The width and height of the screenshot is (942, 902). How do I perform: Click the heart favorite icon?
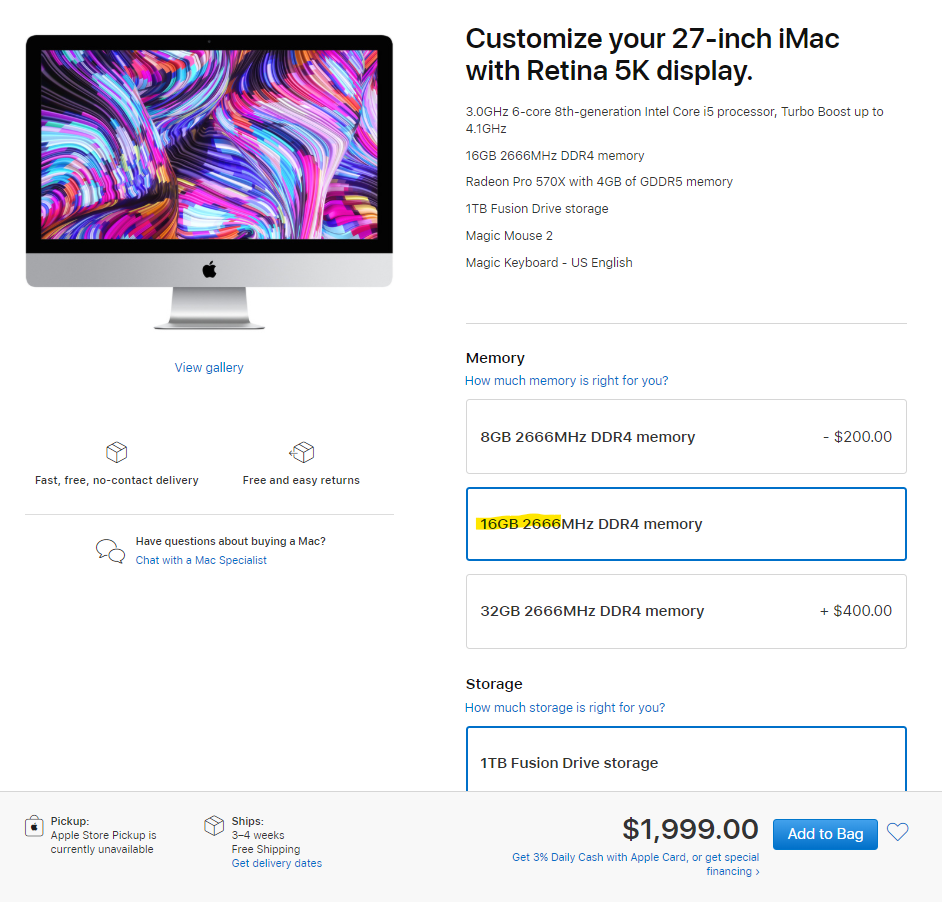pyautogui.click(x=898, y=832)
